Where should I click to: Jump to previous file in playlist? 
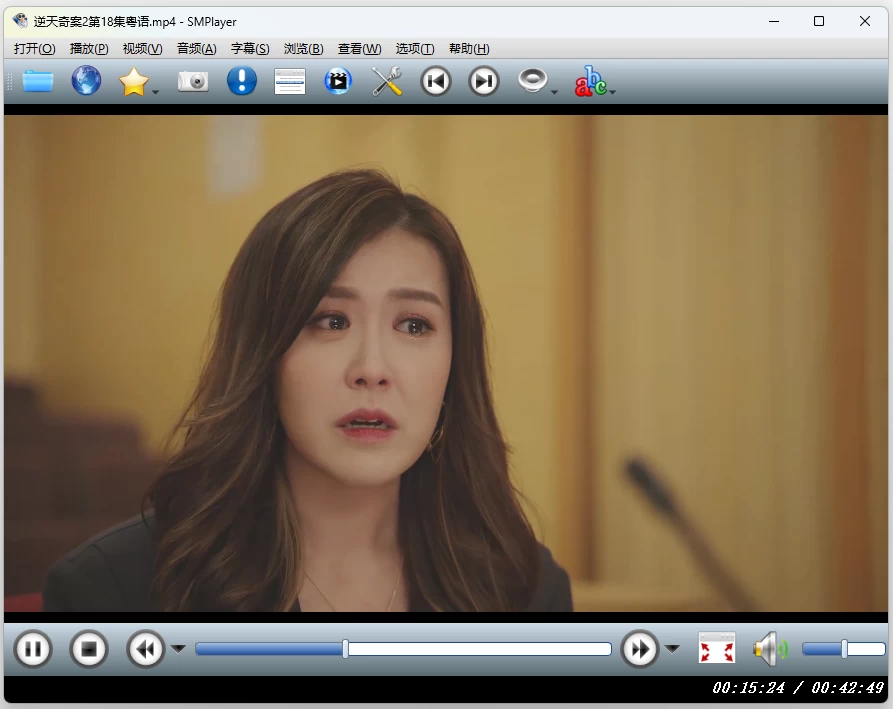click(x=436, y=81)
